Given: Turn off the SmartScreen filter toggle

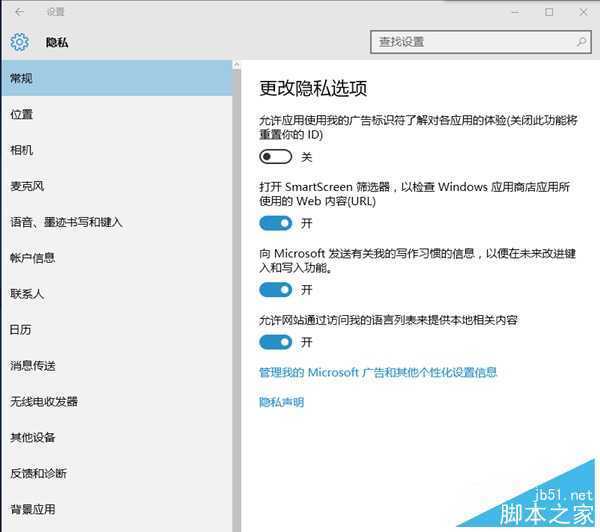Looking at the screenshot, I should tap(276, 223).
